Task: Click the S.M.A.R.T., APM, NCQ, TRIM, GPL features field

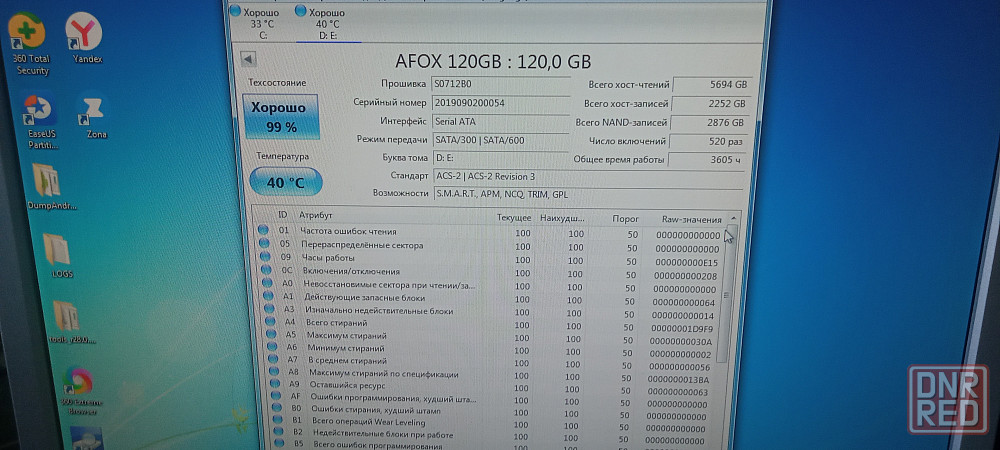Action: coord(589,194)
